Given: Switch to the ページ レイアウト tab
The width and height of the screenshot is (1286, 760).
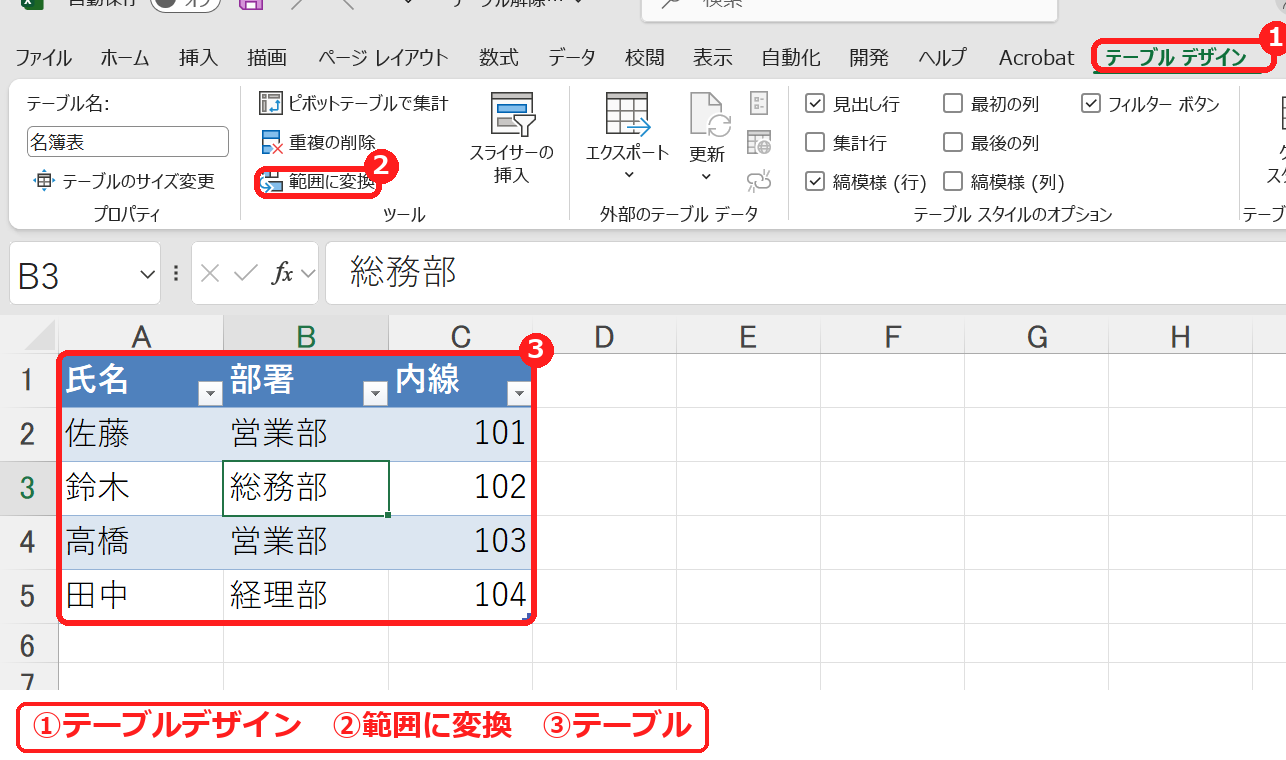Looking at the screenshot, I should coord(384,58).
